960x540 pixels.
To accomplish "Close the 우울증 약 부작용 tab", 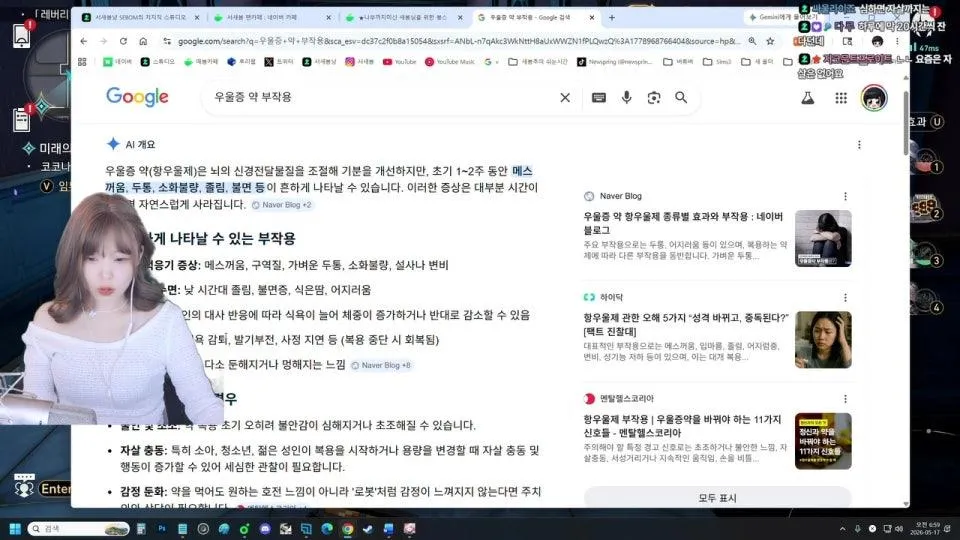I will click(x=591, y=18).
